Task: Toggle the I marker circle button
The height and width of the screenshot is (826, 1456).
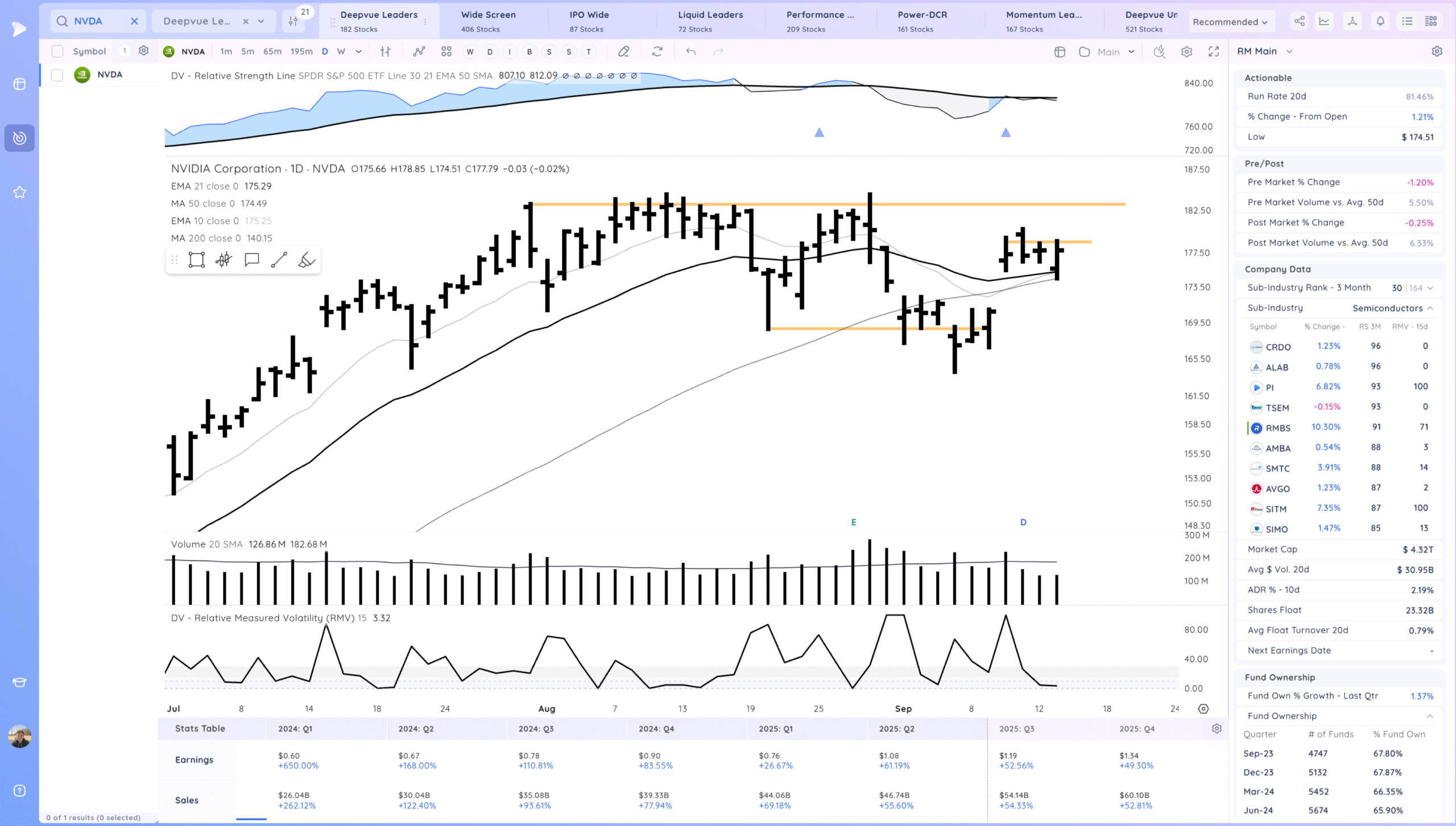Action: [x=510, y=52]
